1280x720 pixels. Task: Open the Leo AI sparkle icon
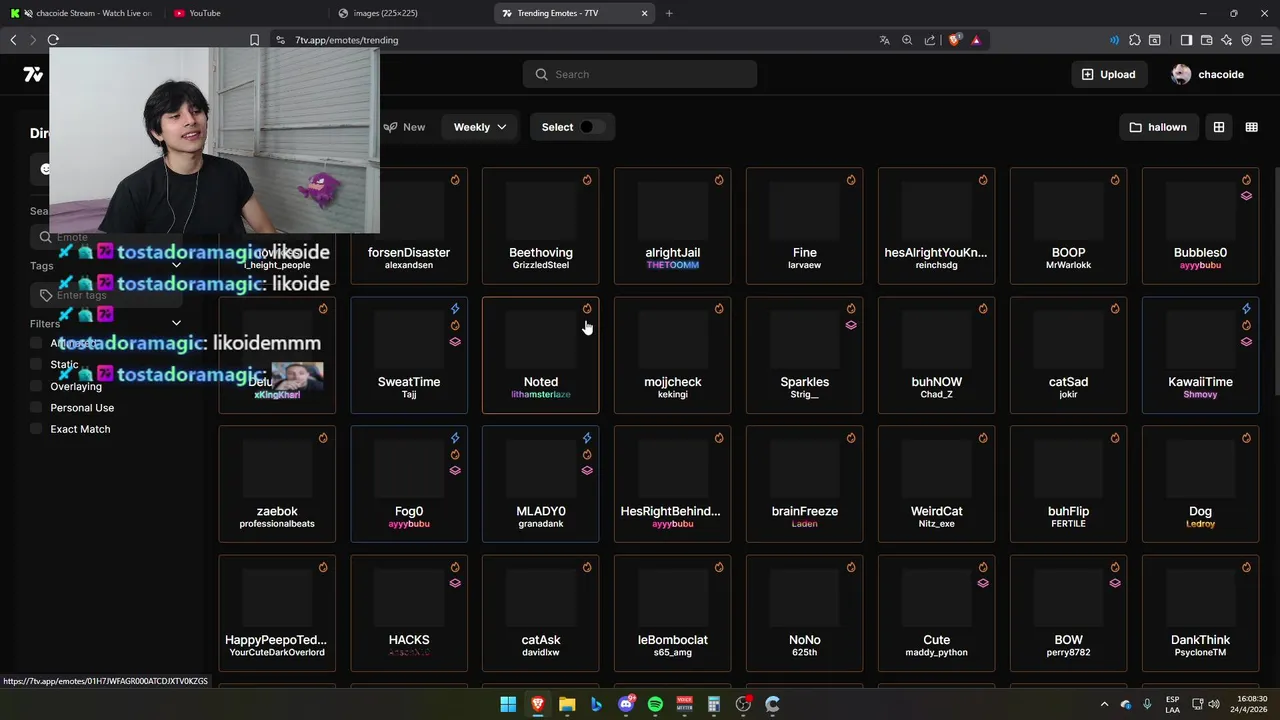1227,40
